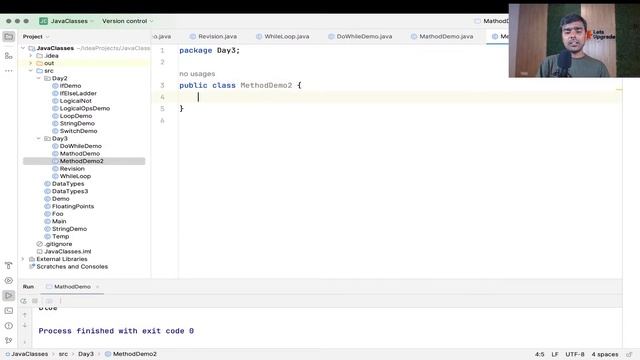
Task: Open the Run tool window icon
Action: 9,296
